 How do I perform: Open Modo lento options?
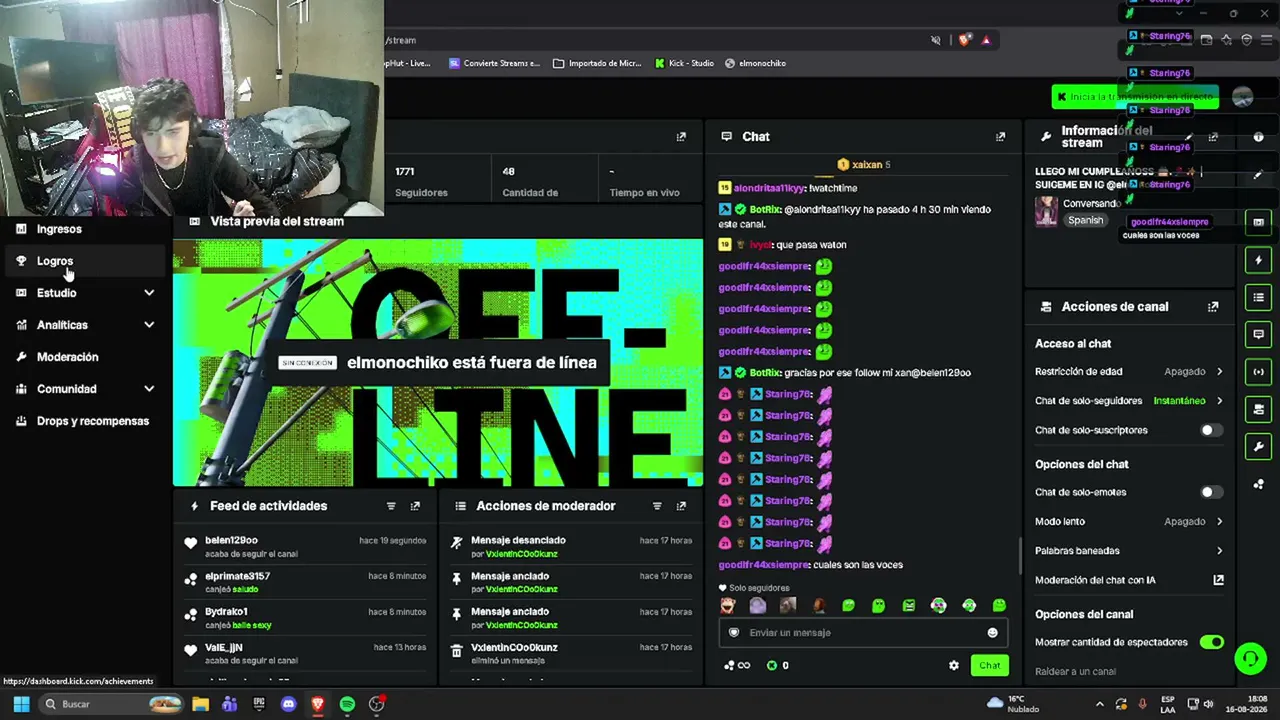pyautogui.click(x=1129, y=522)
